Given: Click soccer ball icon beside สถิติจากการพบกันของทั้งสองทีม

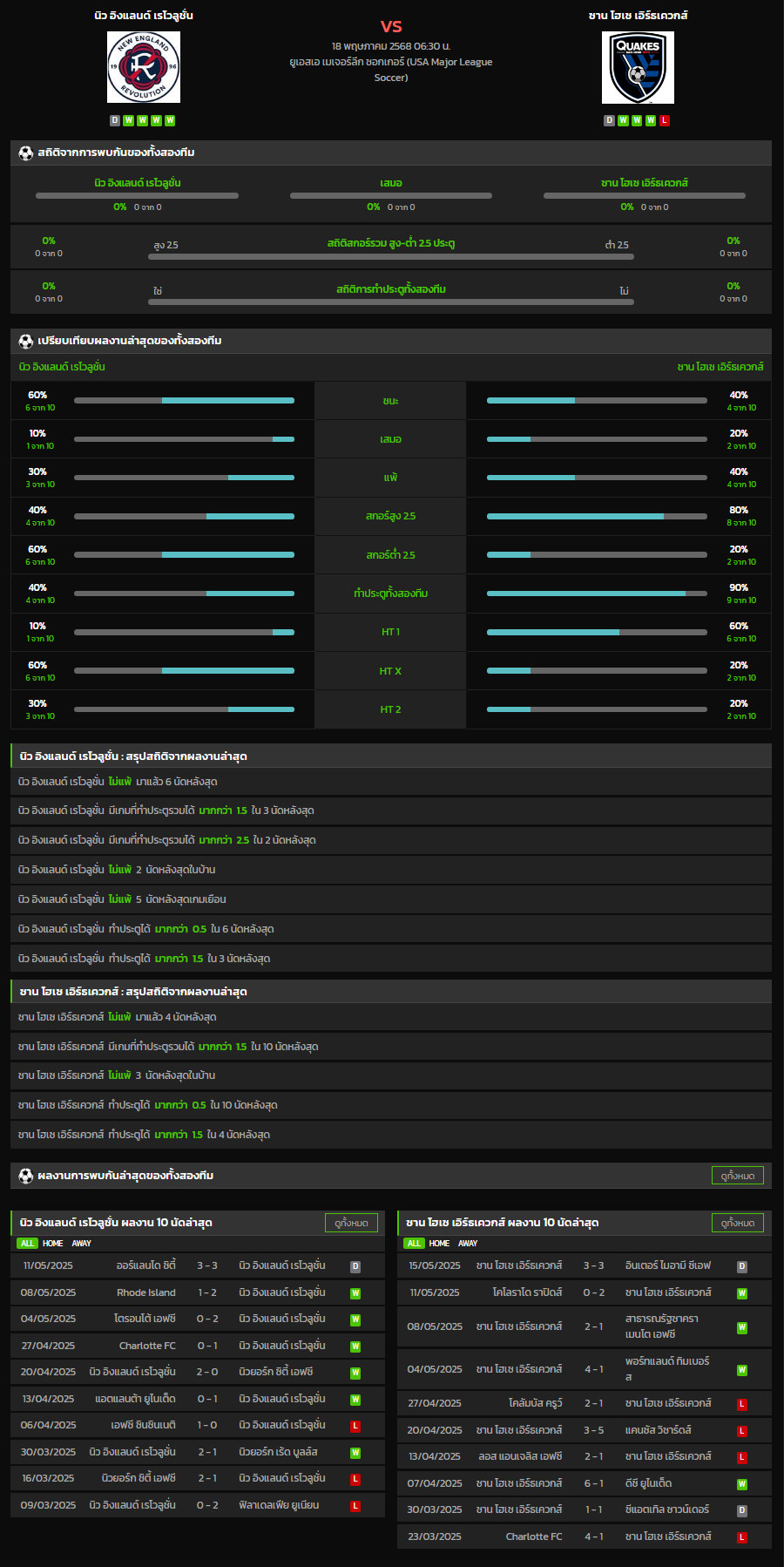Looking at the screenshot, I should (26, 153).
